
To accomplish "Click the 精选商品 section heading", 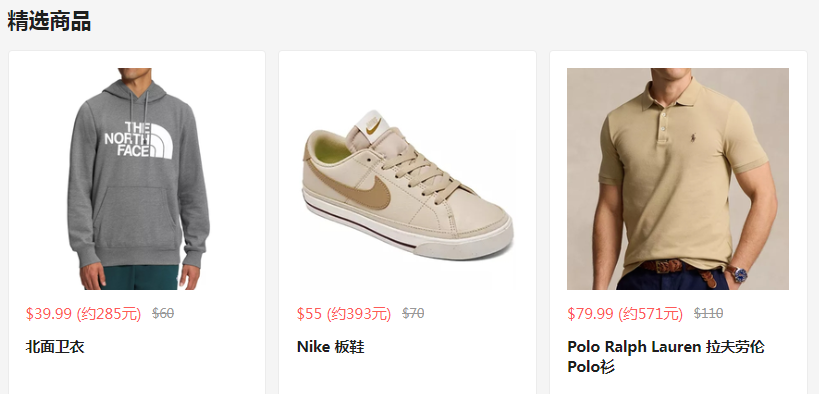I will [49, 21].
